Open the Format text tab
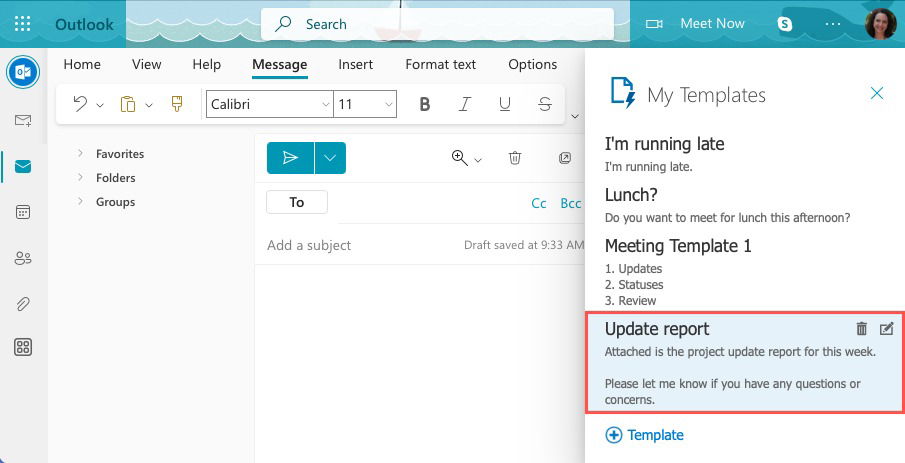905x463 pixels. [x=440, y=64]
